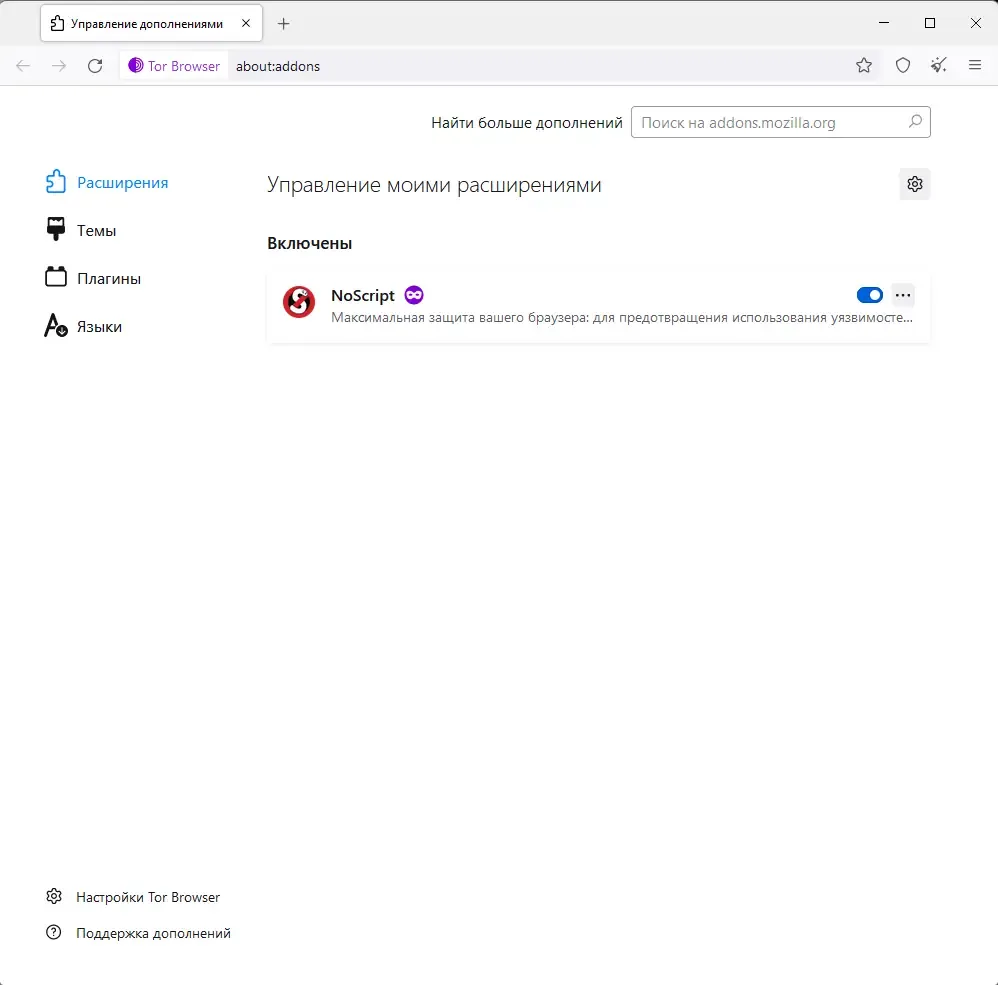Open the hamburger application menu
The width and height of the screenshot is (998, 985).
(x=974, y=65)
